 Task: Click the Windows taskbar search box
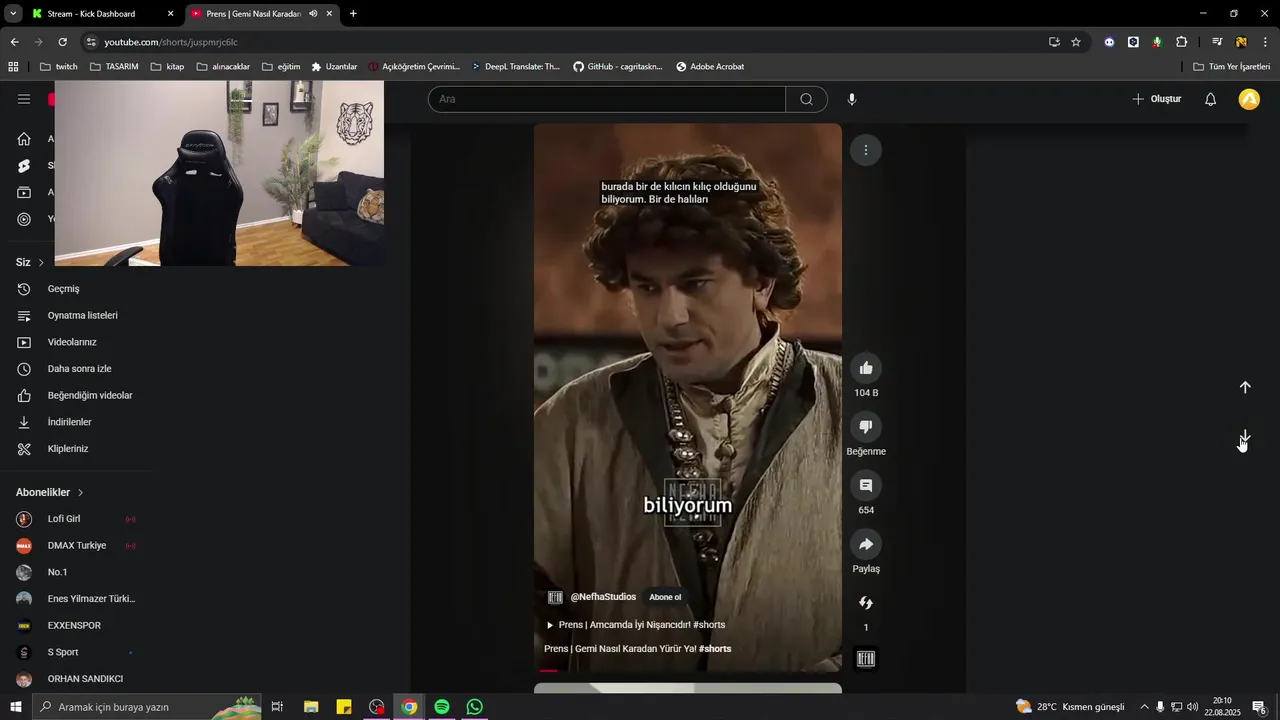(146, 707)
